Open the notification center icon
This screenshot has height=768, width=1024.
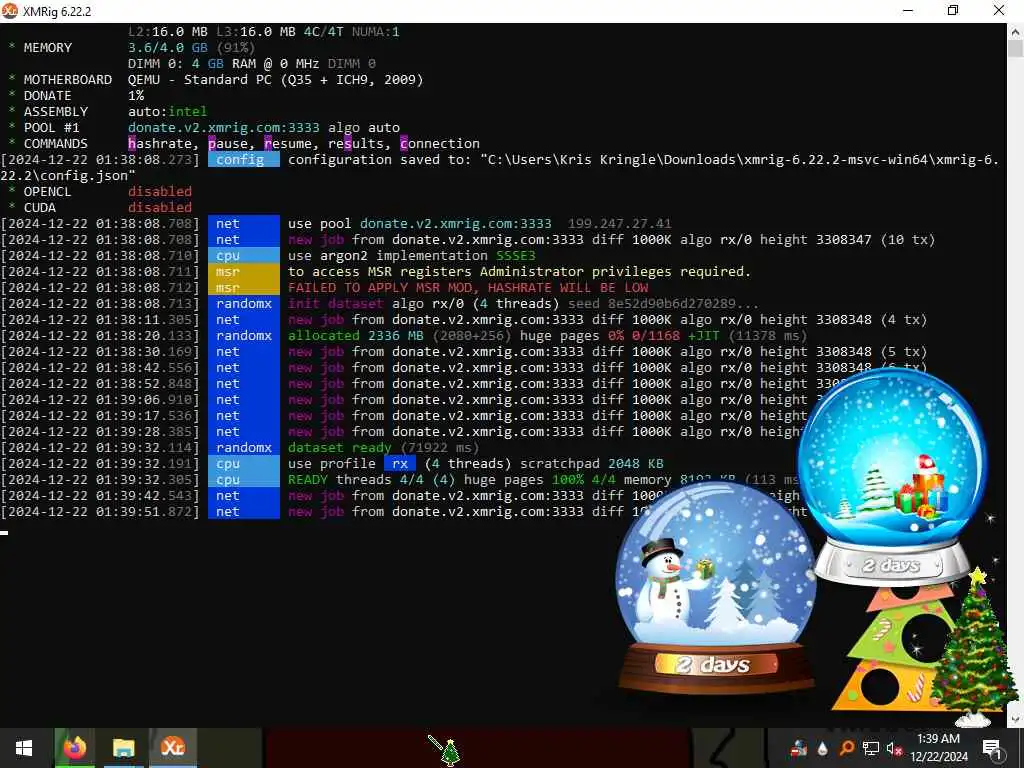click(992, 748)
